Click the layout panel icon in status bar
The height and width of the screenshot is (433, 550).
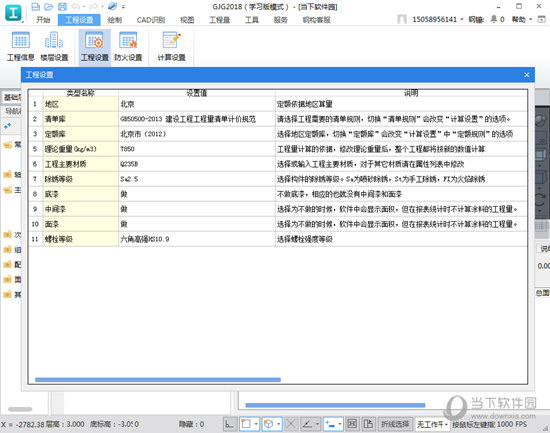point(368,424)
